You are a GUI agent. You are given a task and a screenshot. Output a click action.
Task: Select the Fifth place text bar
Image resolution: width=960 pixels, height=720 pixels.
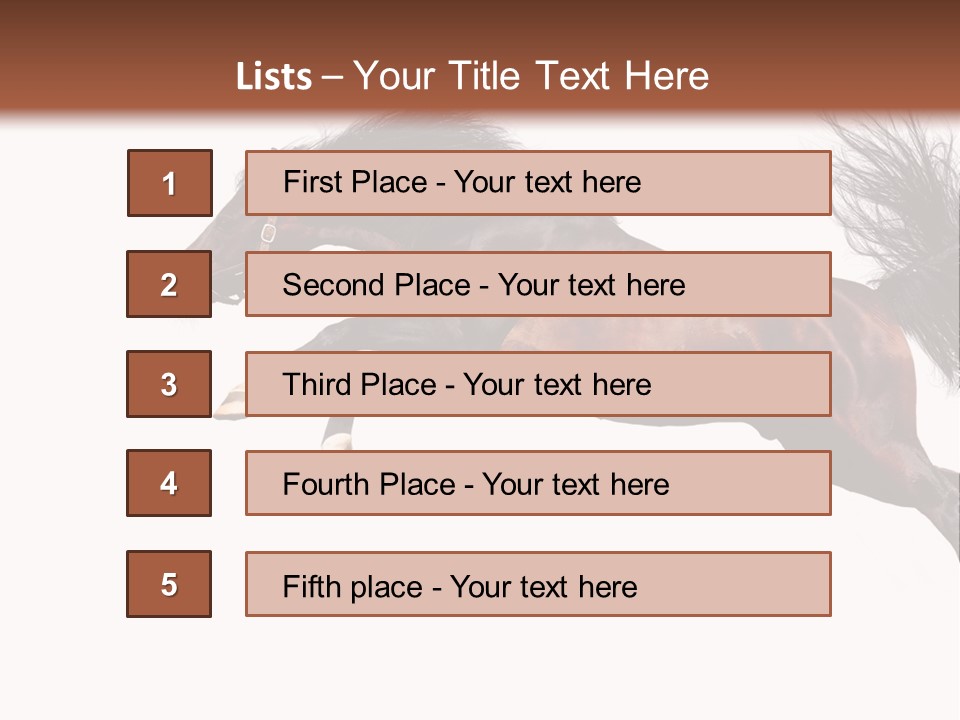[538, 584]
